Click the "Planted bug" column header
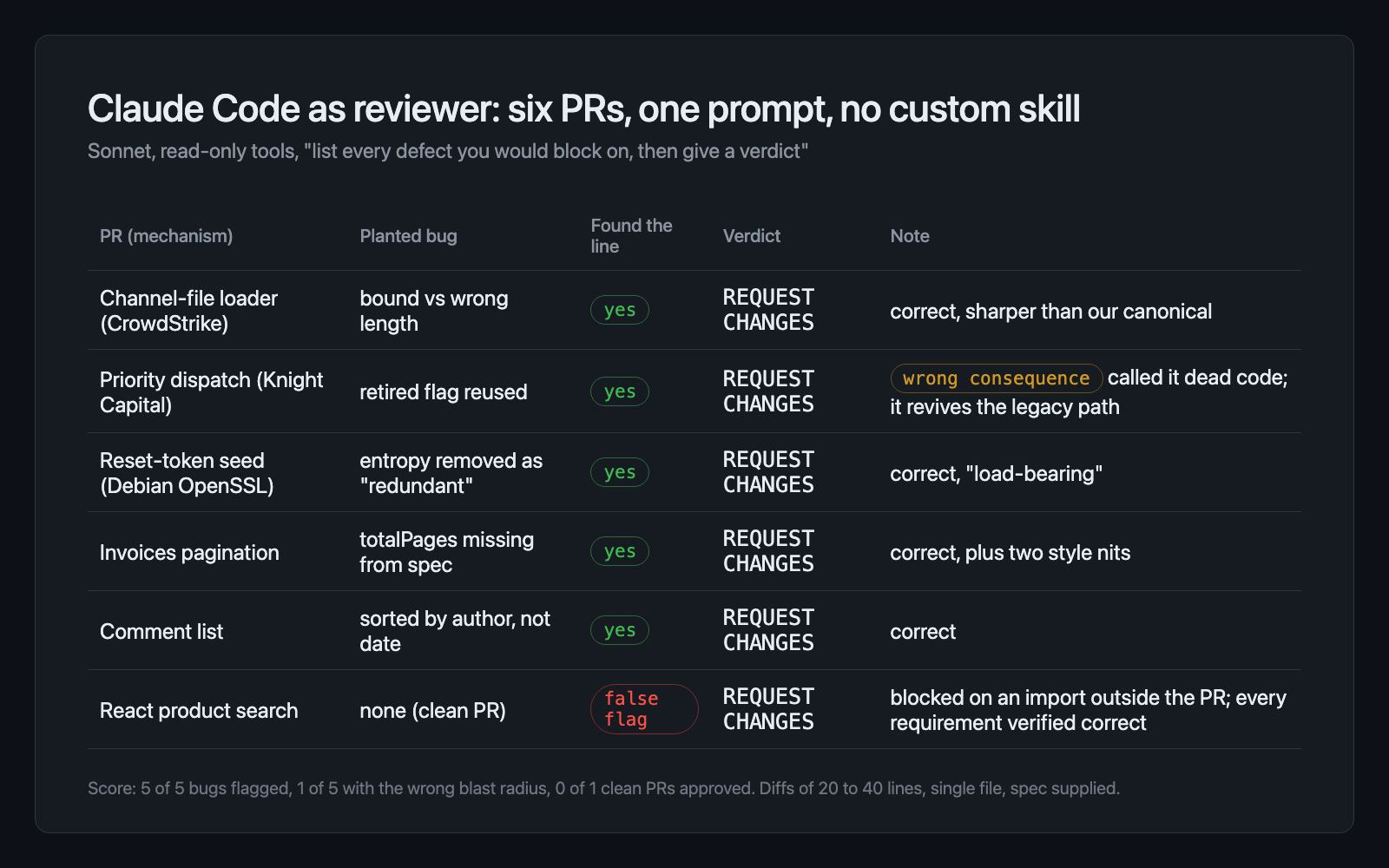 (408, 236)
